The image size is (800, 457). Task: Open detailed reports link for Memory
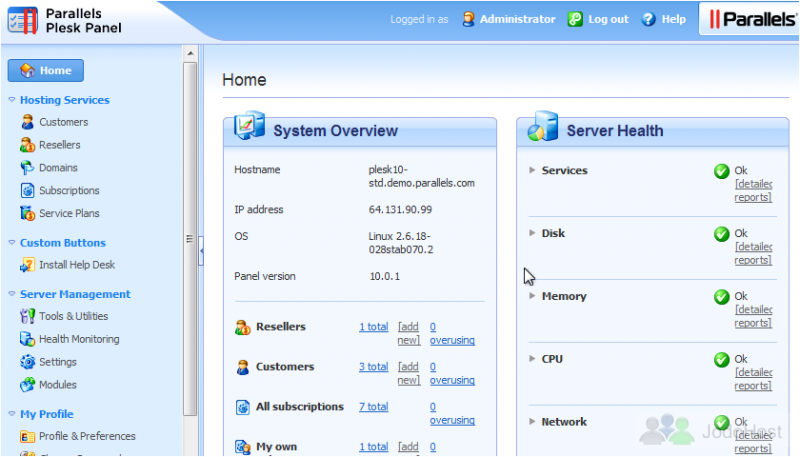click(x=754, y=316)
